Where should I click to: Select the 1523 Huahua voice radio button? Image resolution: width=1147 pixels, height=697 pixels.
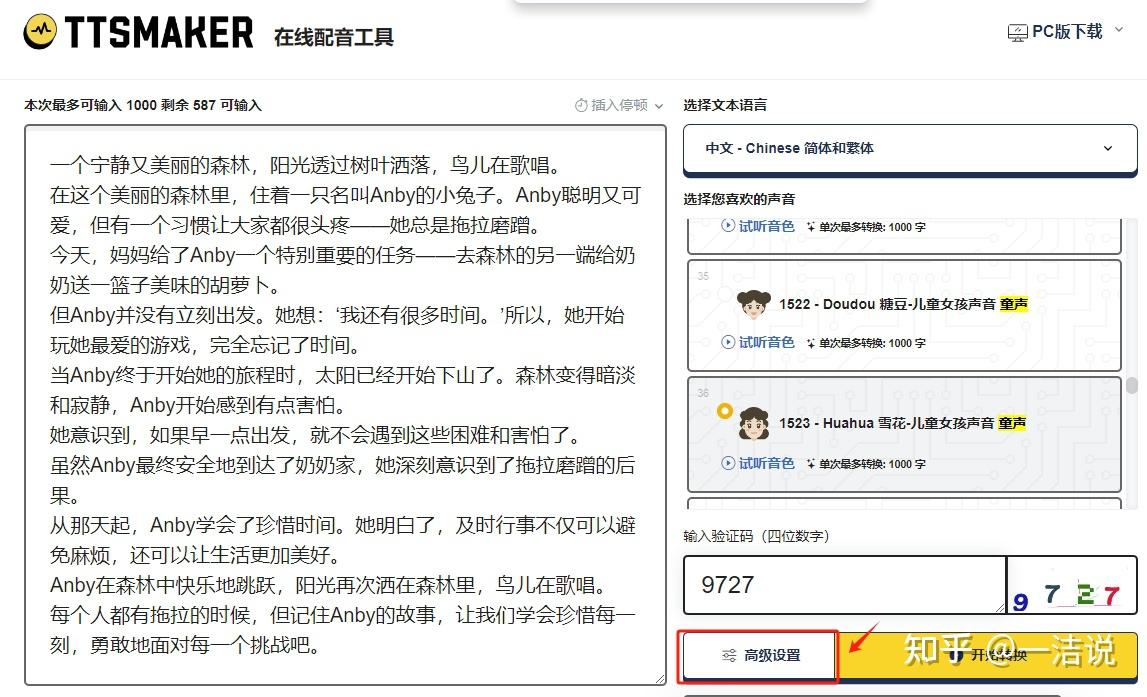[725, 411]
